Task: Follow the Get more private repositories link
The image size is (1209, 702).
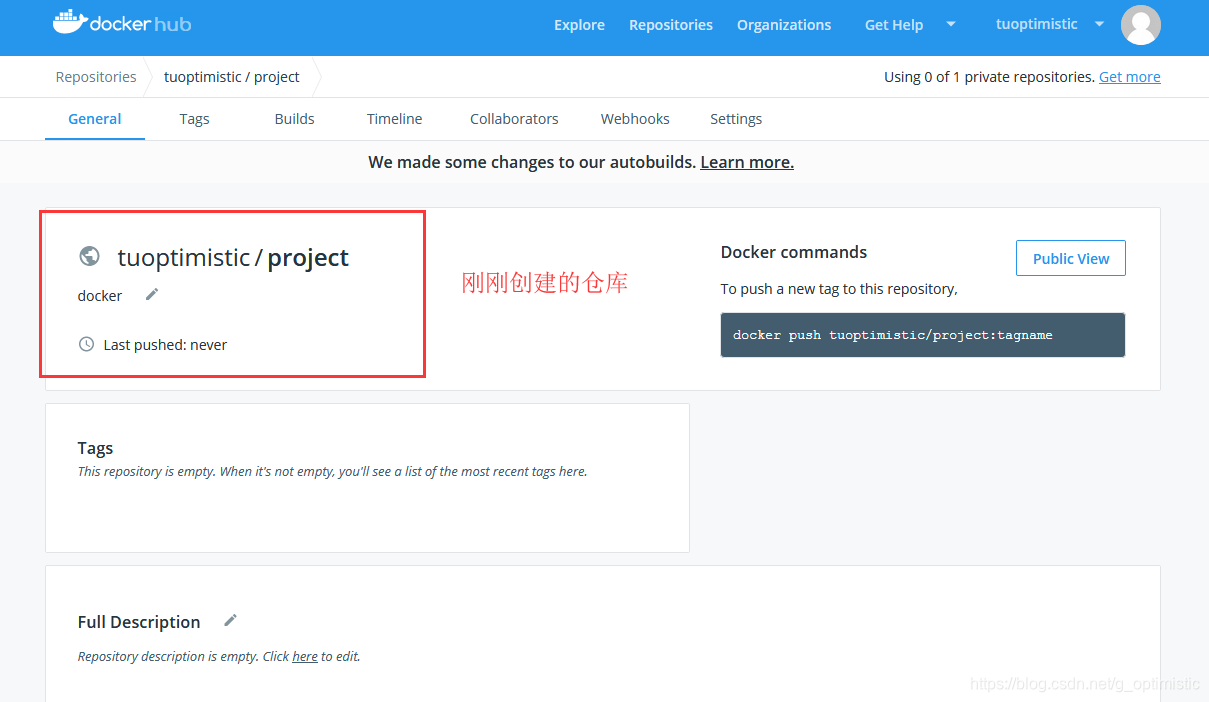Action: click(x=1130, y=77)
